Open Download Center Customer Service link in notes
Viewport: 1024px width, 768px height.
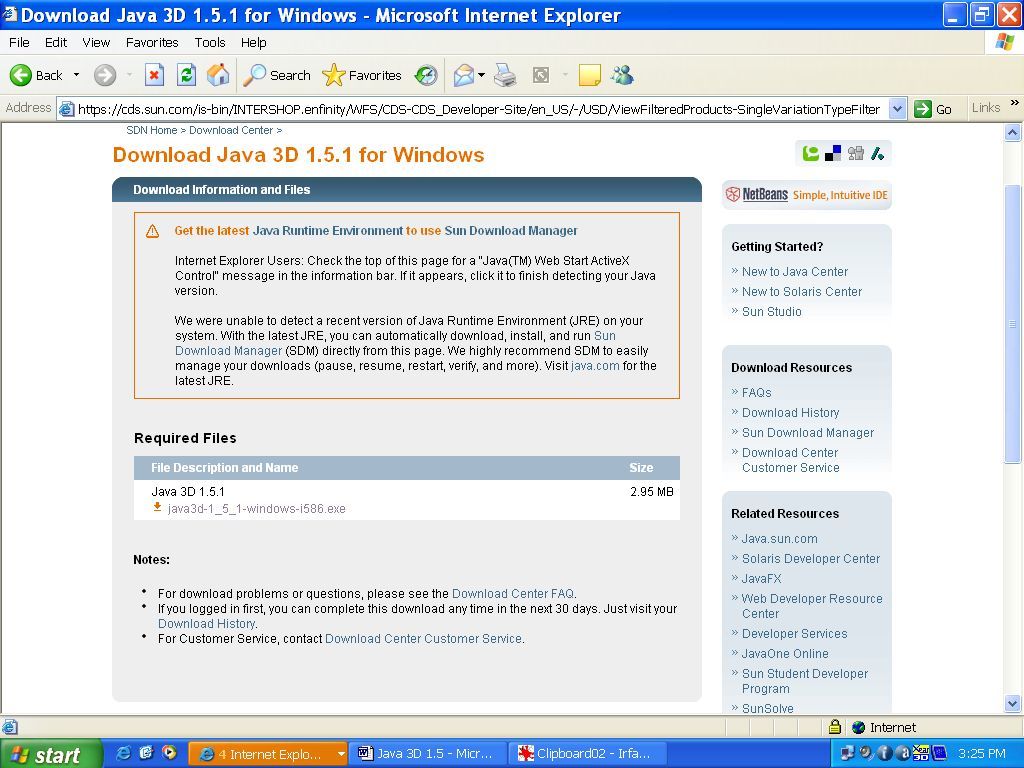423,639
